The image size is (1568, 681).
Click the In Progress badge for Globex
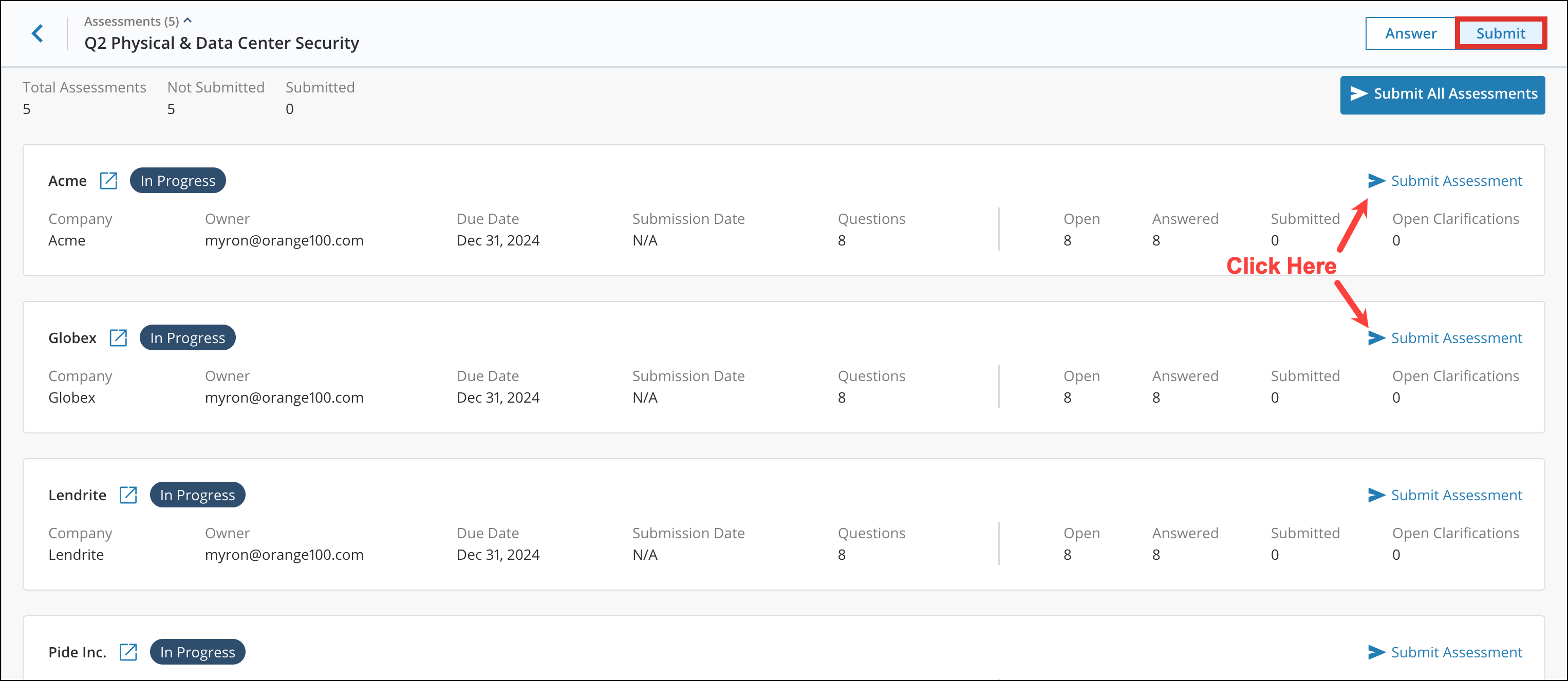[187, 337]
